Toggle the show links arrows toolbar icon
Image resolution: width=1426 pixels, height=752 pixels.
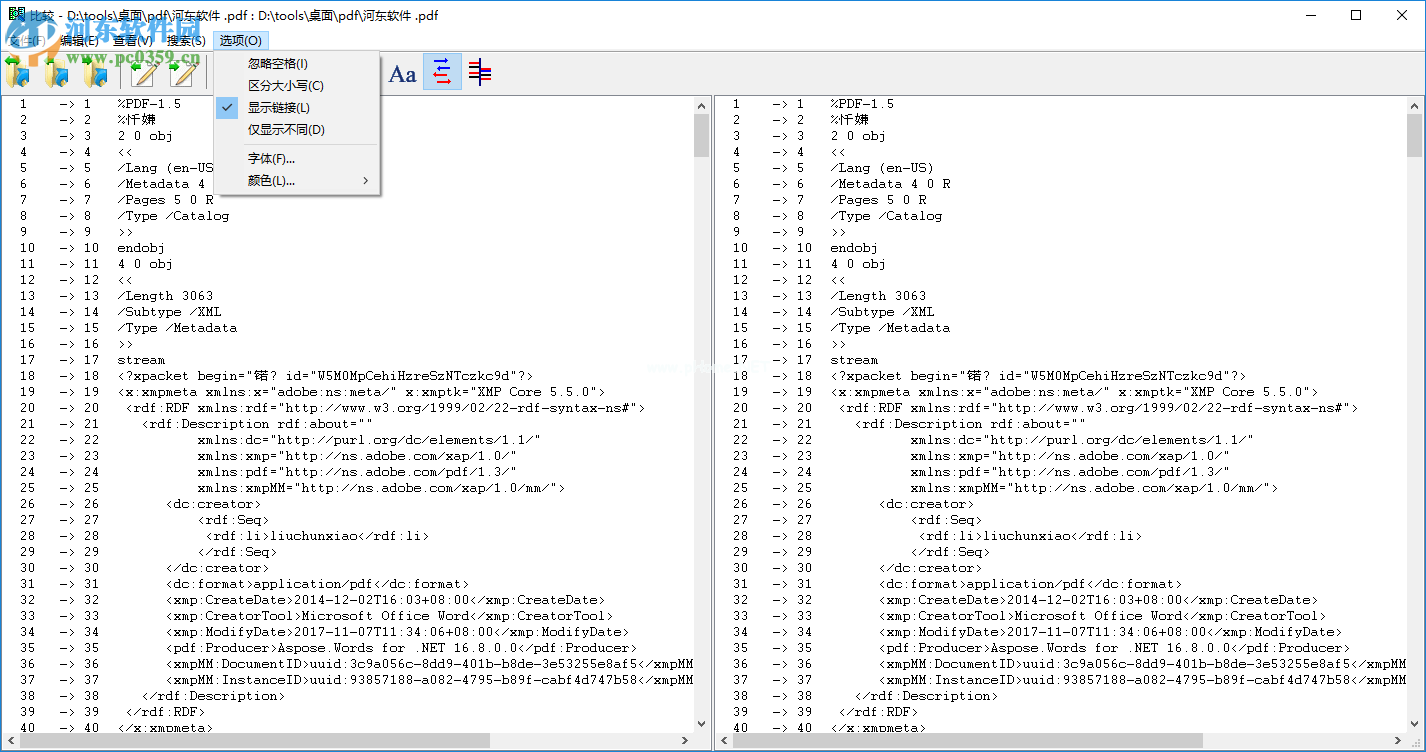click(x=442, y=72)
